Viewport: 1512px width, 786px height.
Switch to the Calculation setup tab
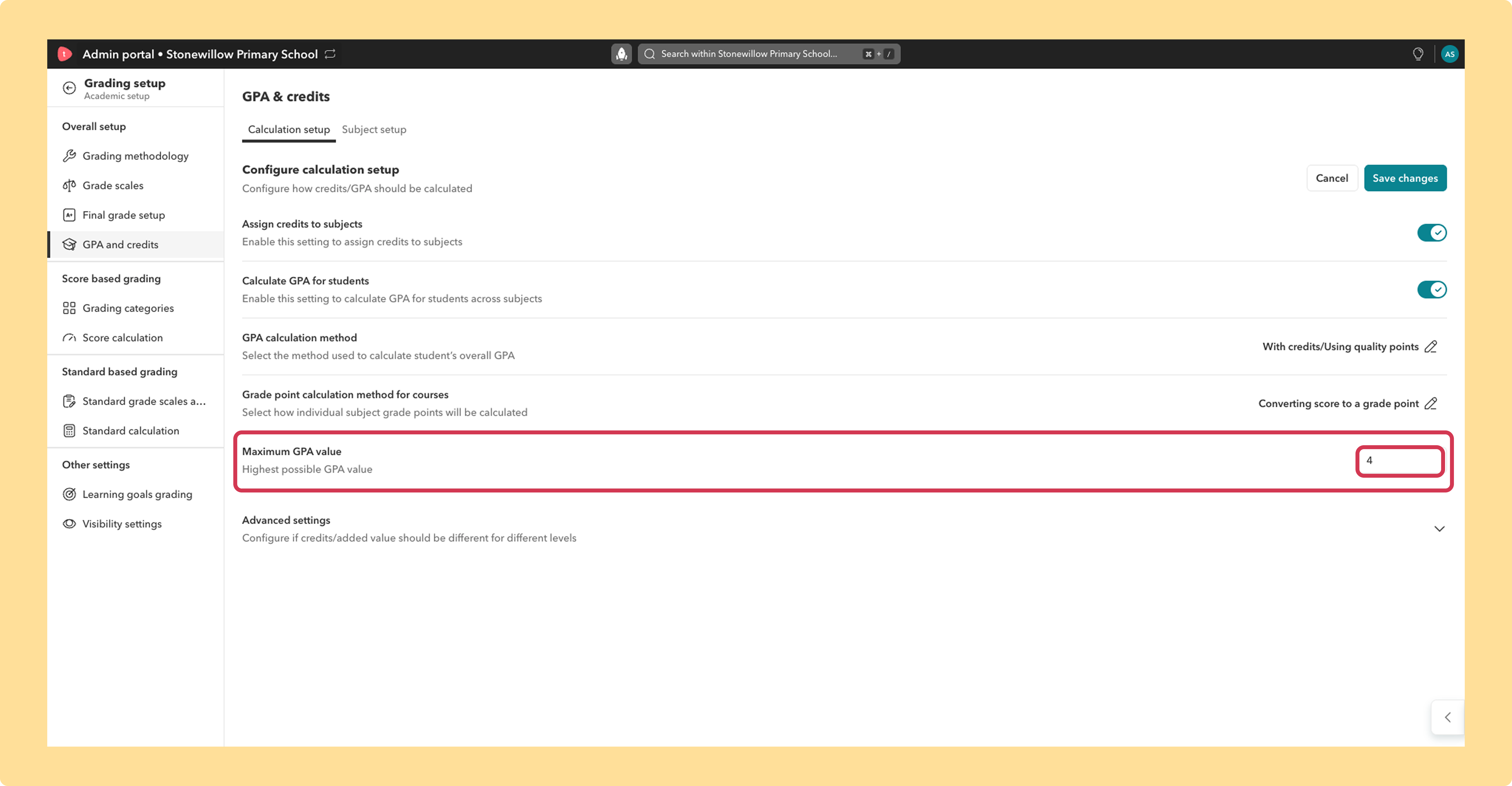(x=289, y=129)
